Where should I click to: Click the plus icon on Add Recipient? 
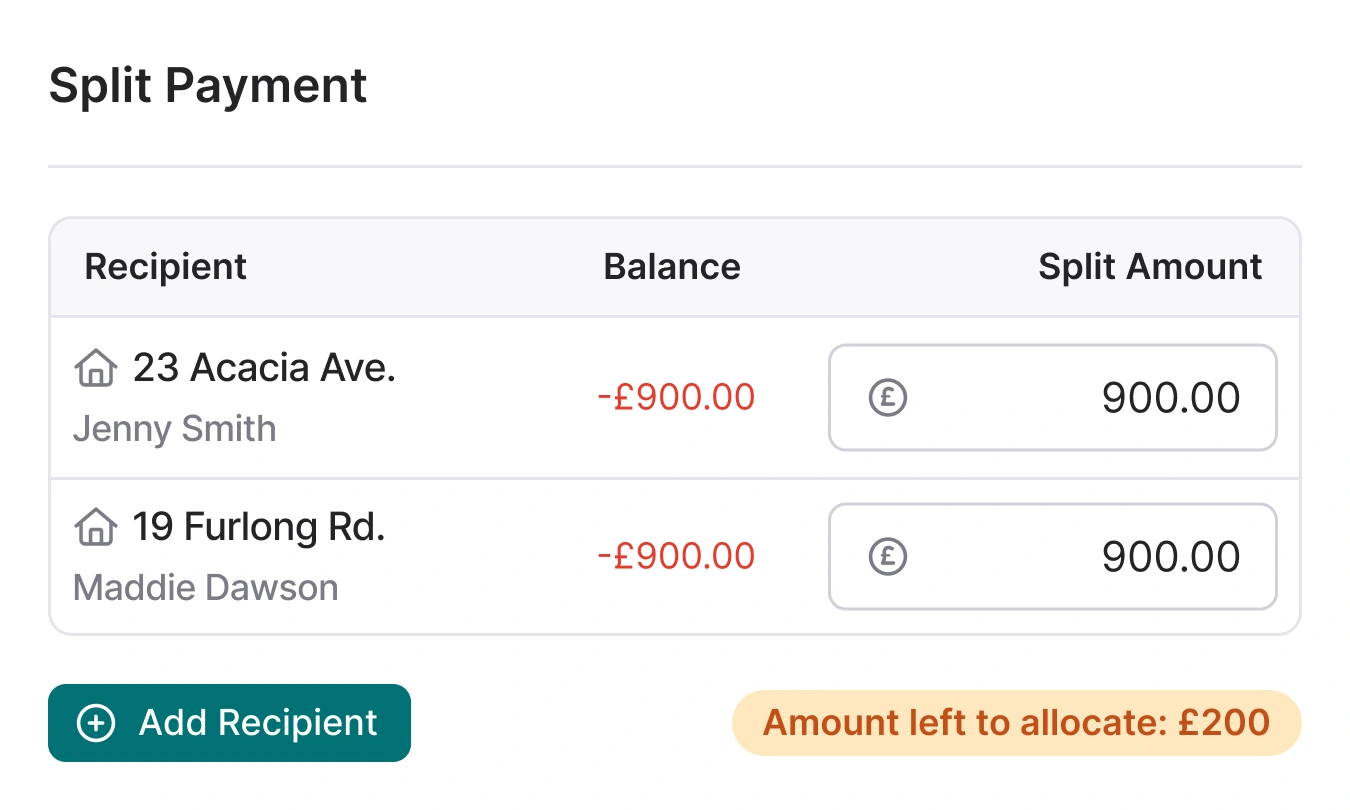[x=96, y=722]
